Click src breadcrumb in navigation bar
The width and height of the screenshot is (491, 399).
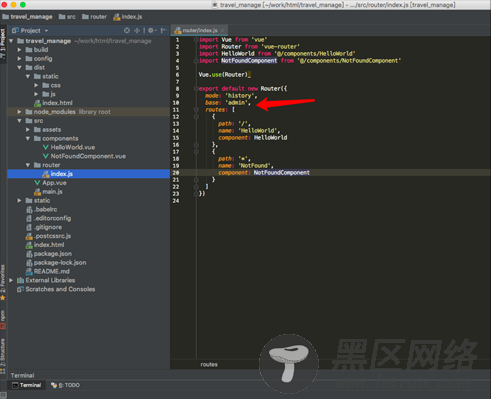coord(68,17)
